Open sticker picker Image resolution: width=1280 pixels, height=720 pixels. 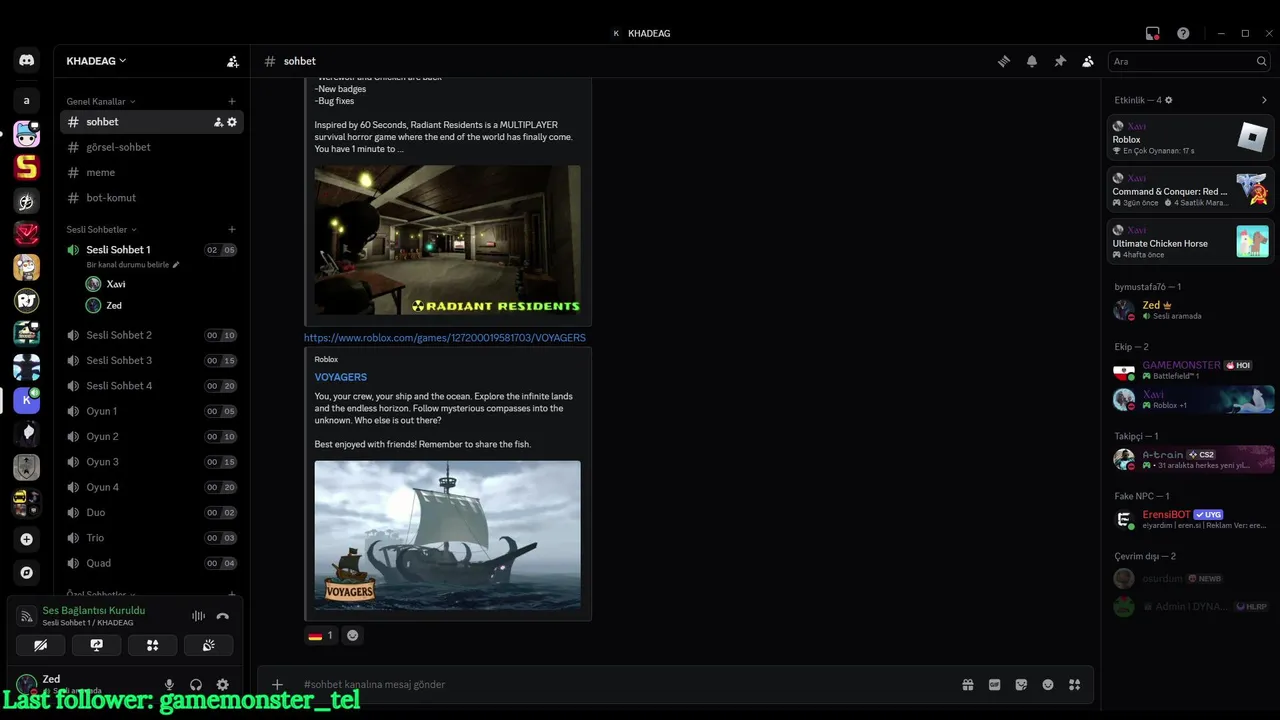1021,685
